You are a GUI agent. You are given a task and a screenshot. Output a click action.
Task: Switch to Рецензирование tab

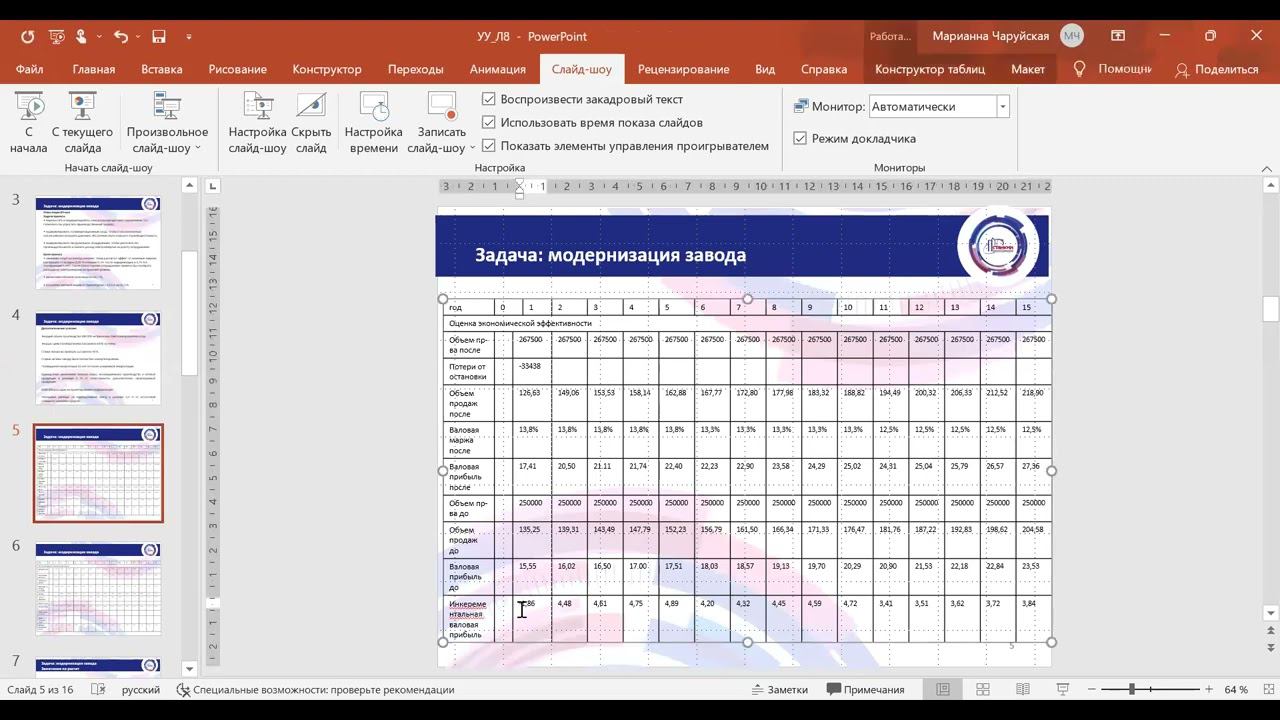683,69
